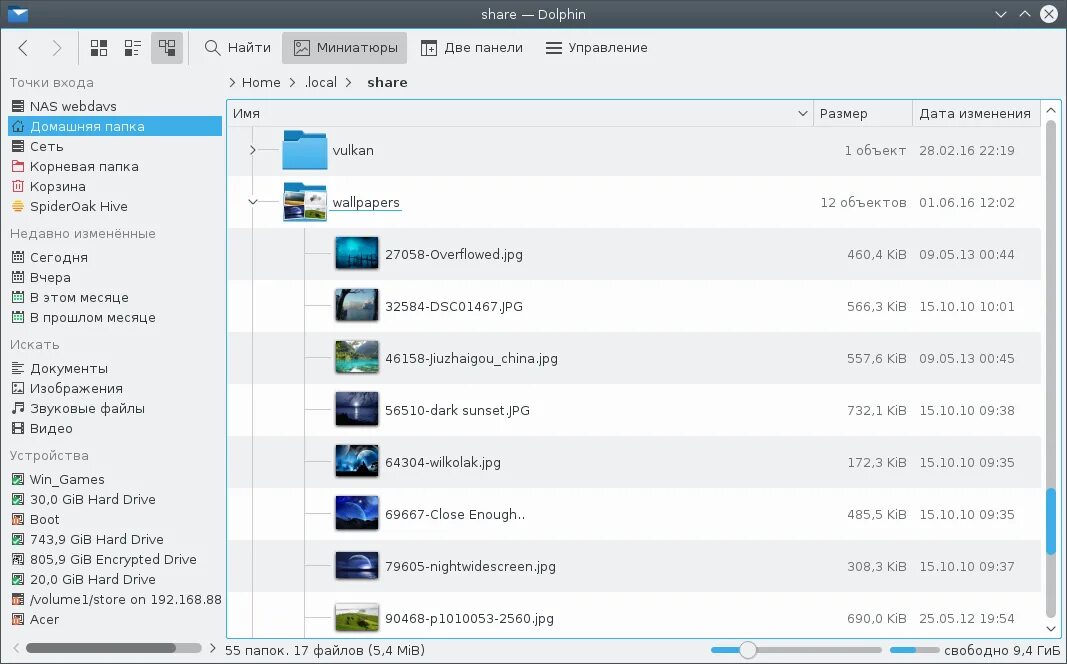Open Win_Games device
The height and width of the screenshot is (664, 1067).
pyautogui.click(x=115, y=480)
